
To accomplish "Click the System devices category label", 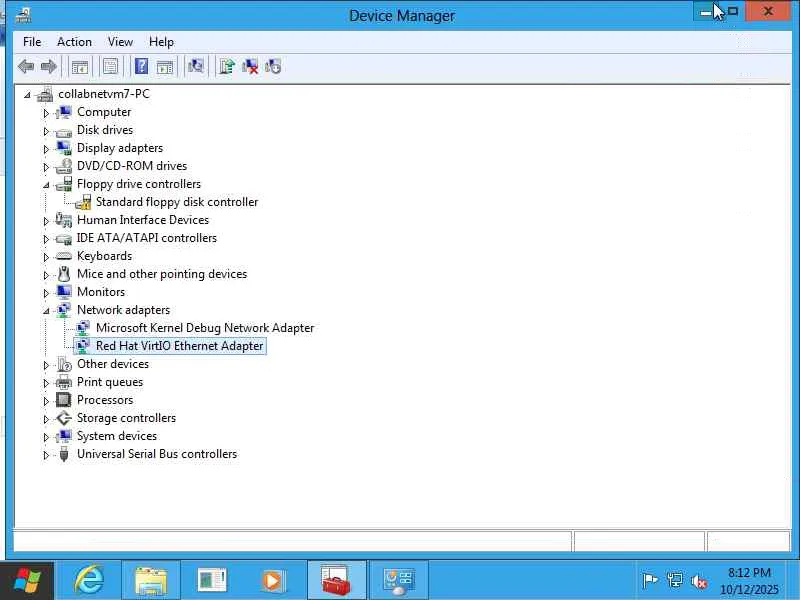I will click(117, 436).
